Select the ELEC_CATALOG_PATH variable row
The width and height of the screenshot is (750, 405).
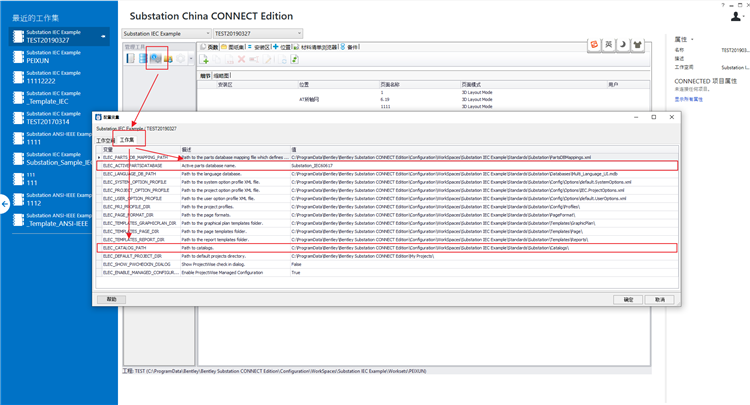(x=387, y=248)
